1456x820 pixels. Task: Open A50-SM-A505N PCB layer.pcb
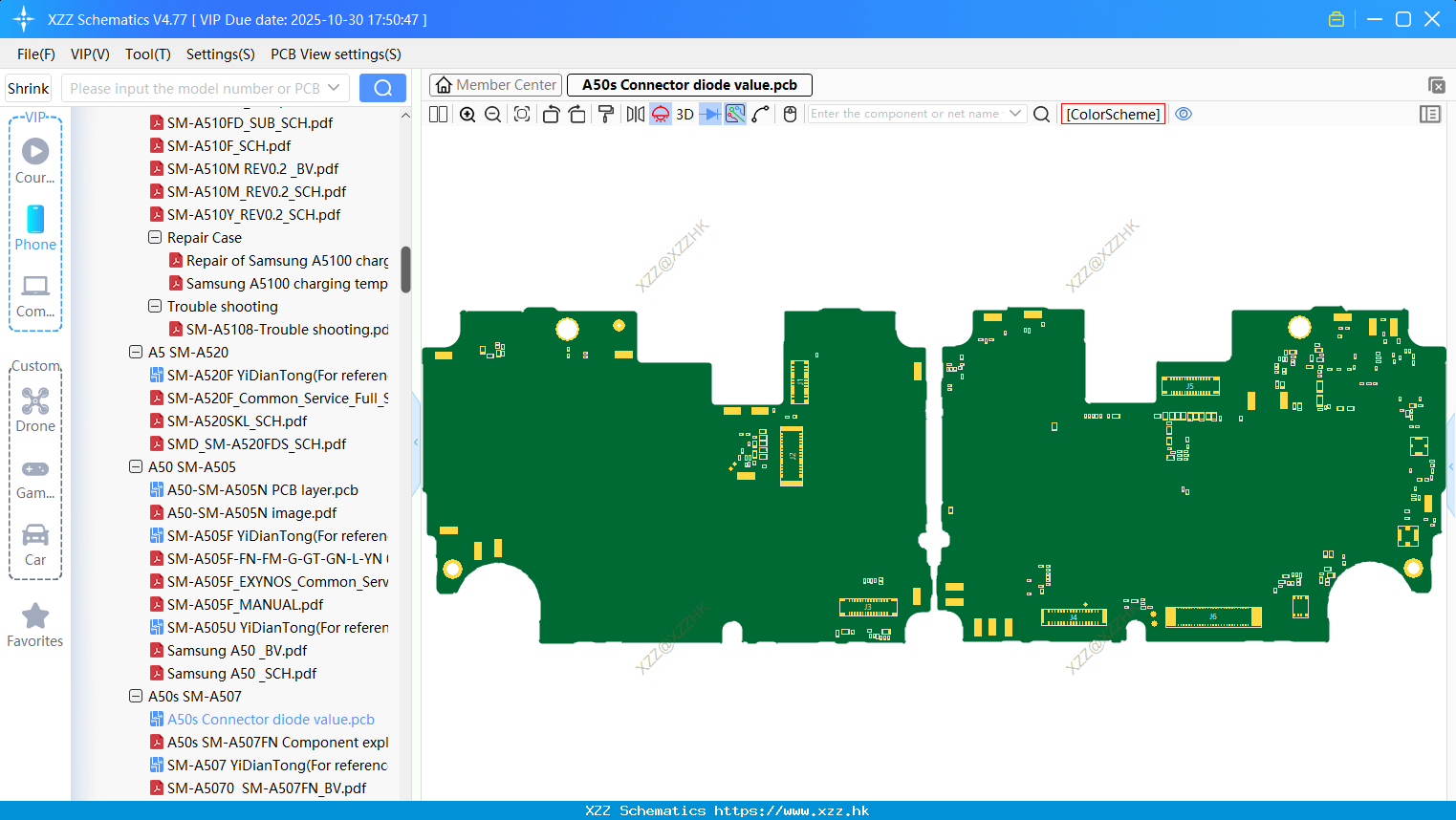262,489
